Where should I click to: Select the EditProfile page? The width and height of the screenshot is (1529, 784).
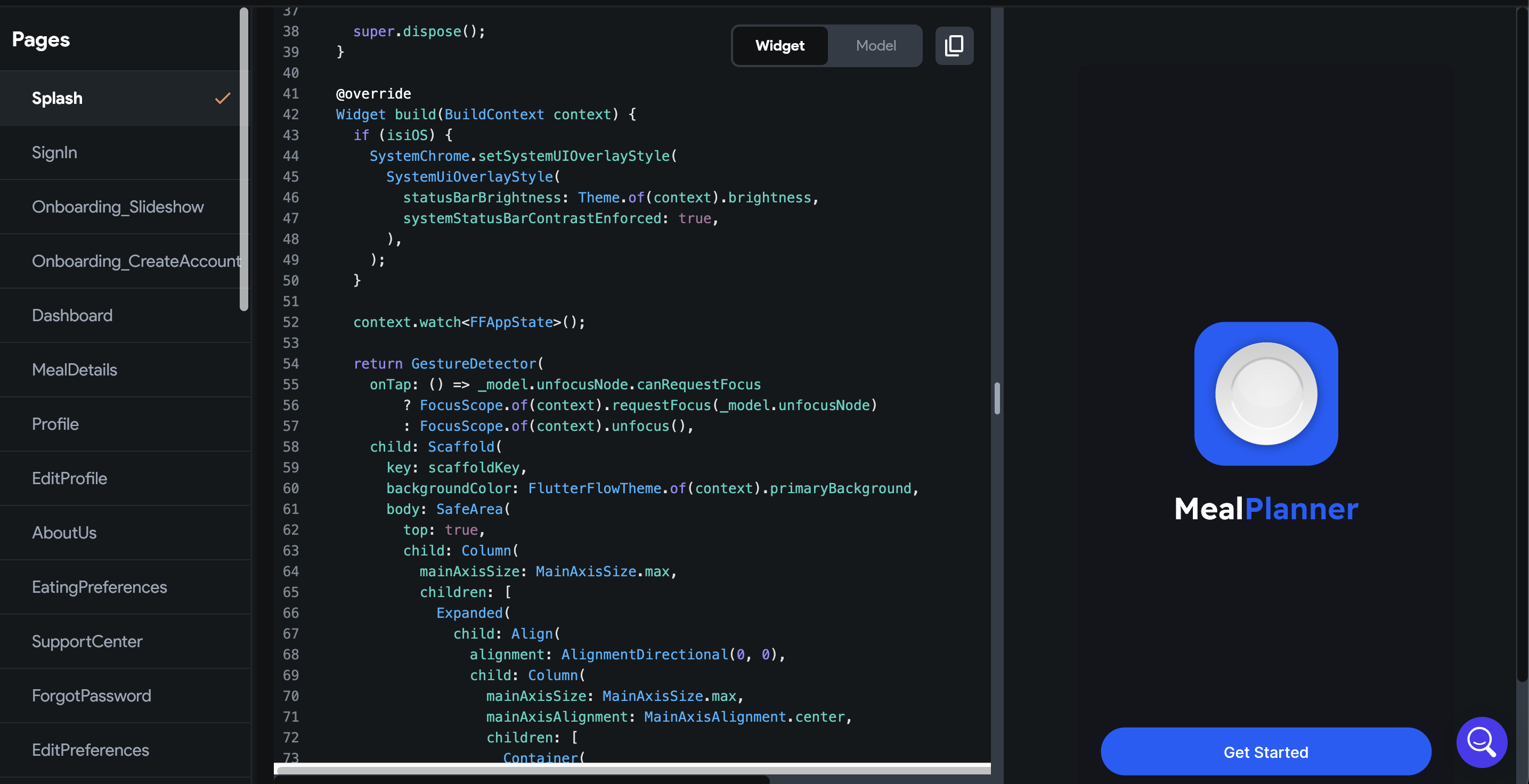pos(69,478)
